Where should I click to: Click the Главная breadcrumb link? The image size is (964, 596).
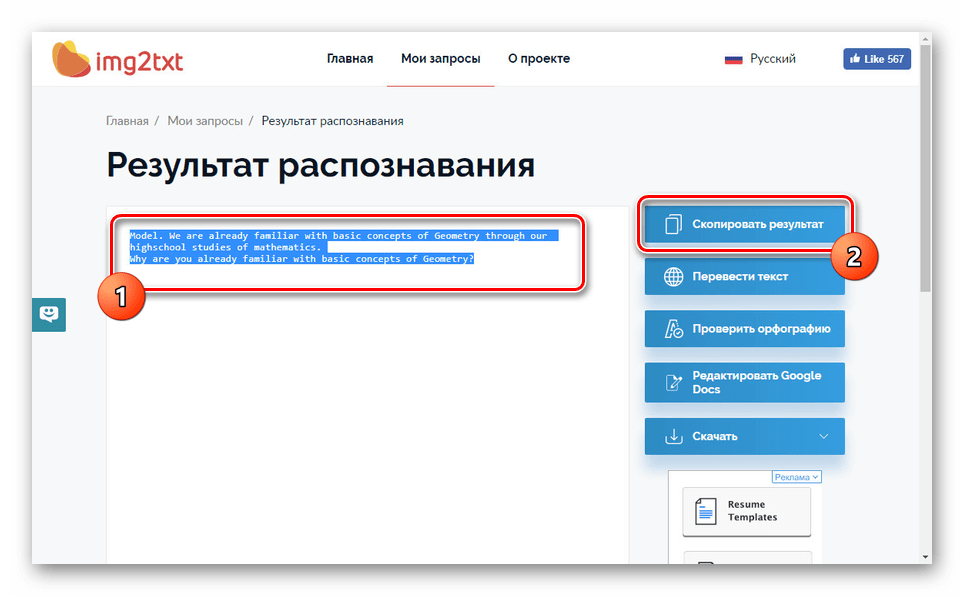[x=127, y=121]
